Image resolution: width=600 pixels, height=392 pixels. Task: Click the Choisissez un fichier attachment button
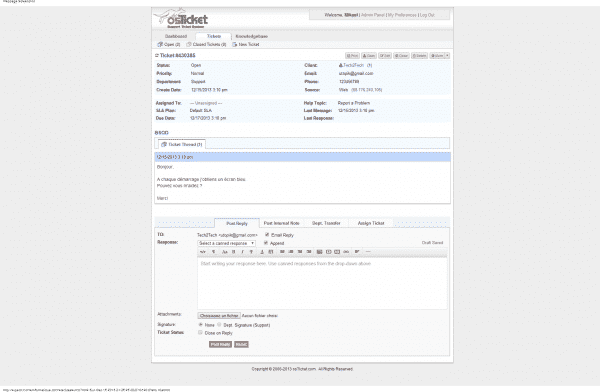(219, 316)
